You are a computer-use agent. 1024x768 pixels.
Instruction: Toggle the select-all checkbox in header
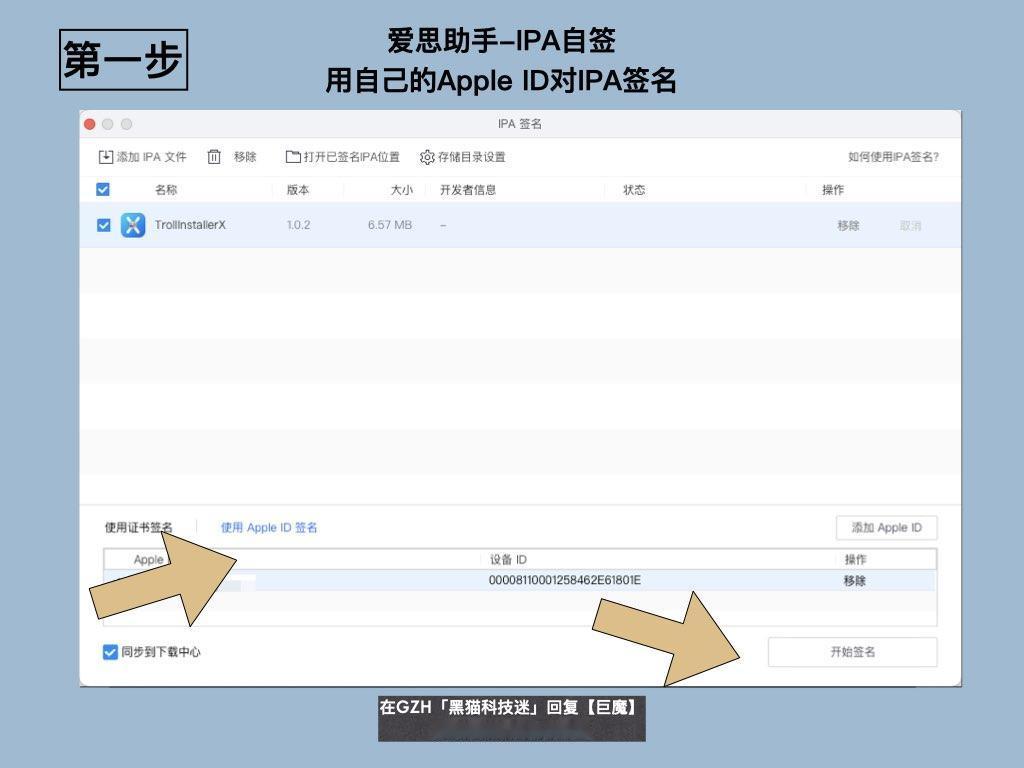[x=103, y=189]
